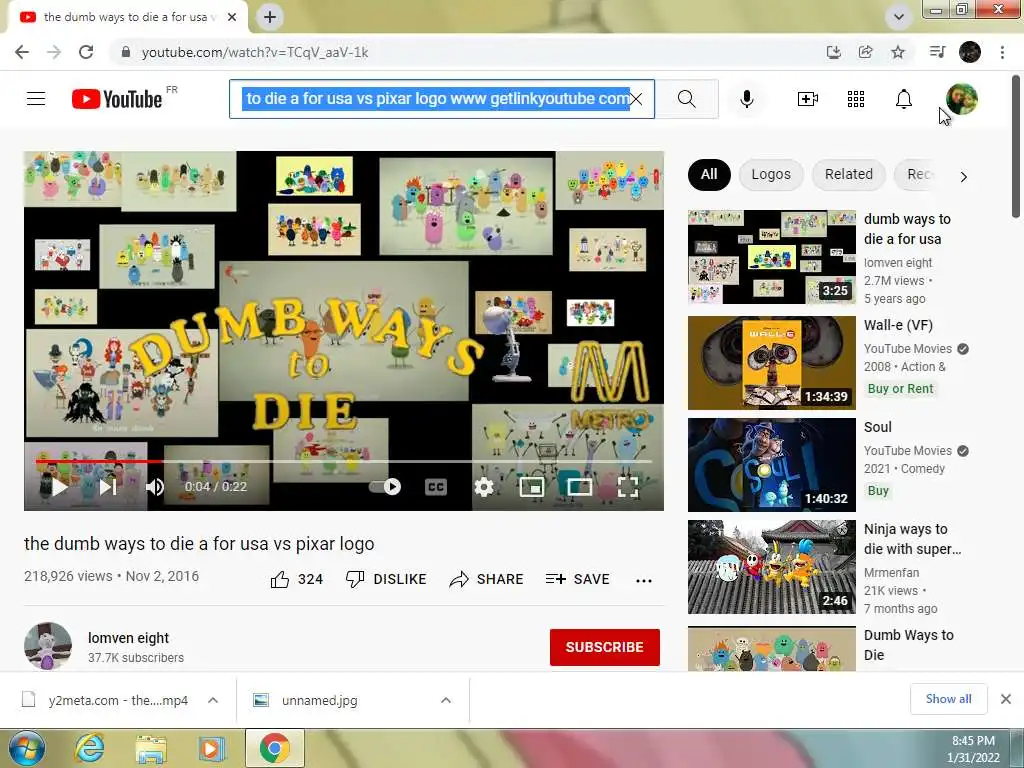Click the install/download page icon in address bar
The height and width of the screenshot is (768, 1024).
click(833, 52)
